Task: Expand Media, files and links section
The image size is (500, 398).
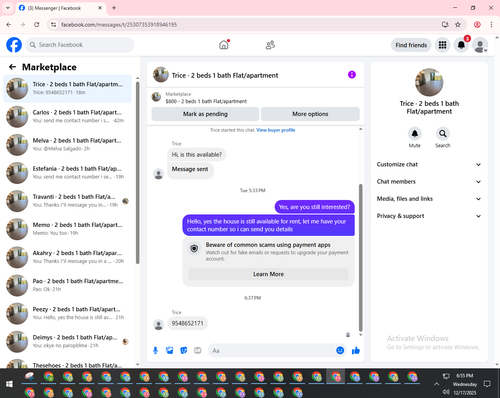Action: (x=429, y=199)
